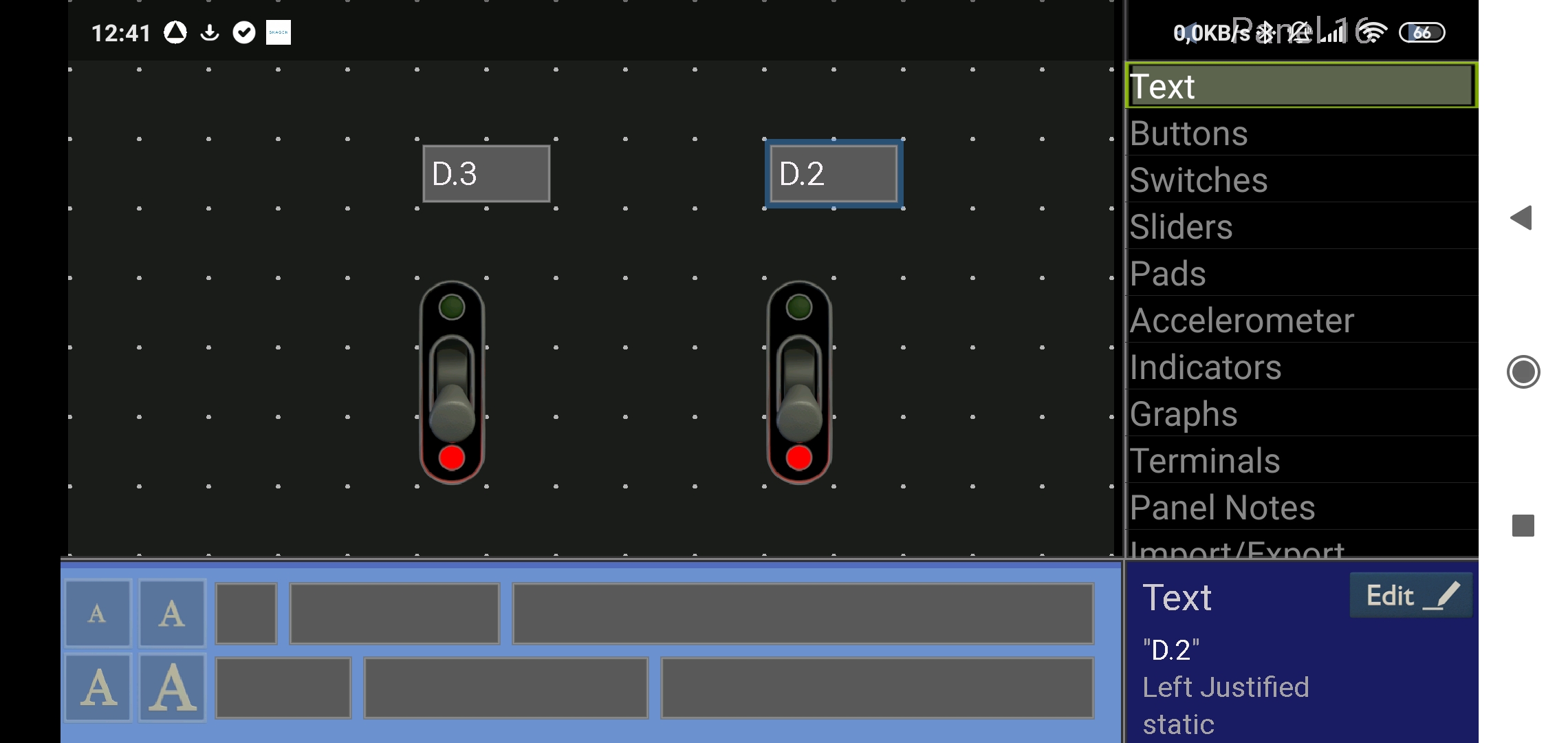This screenshot has width=1568, height=743.
Task: Select the D.3 text label
Action: (486, 173)
